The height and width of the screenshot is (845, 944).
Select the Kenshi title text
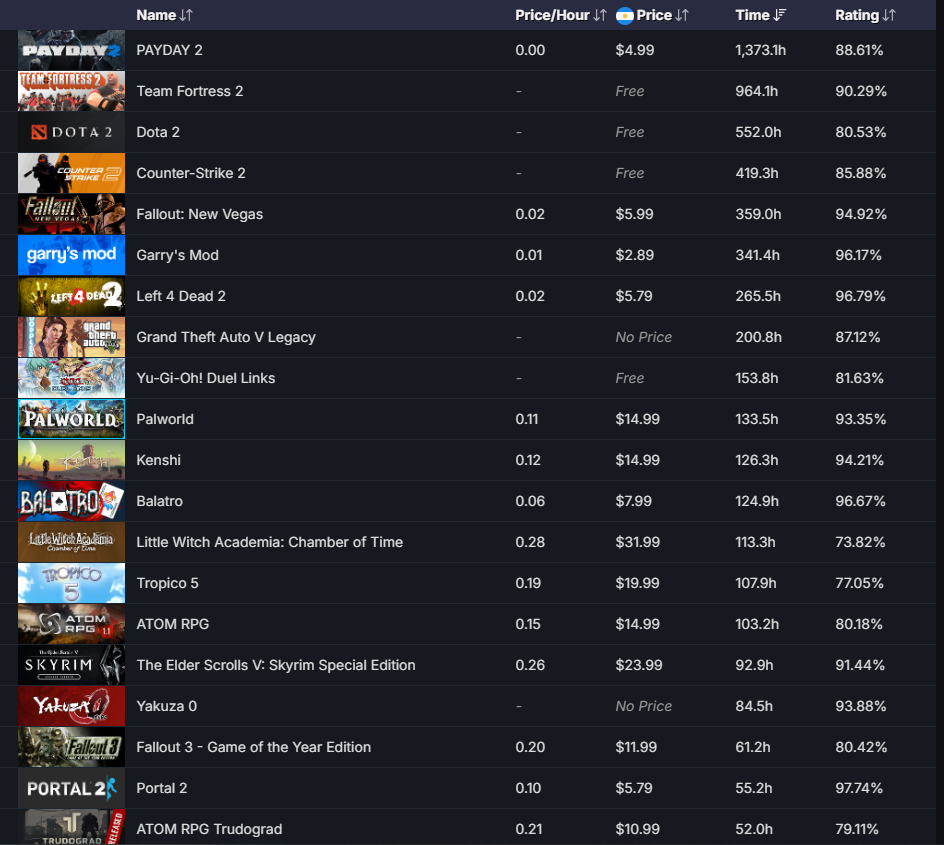click(158, 460)
